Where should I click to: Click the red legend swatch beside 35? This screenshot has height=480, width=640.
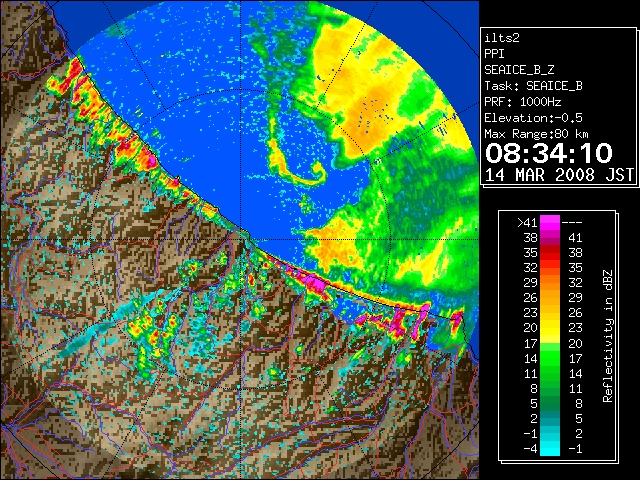[550, 252]
